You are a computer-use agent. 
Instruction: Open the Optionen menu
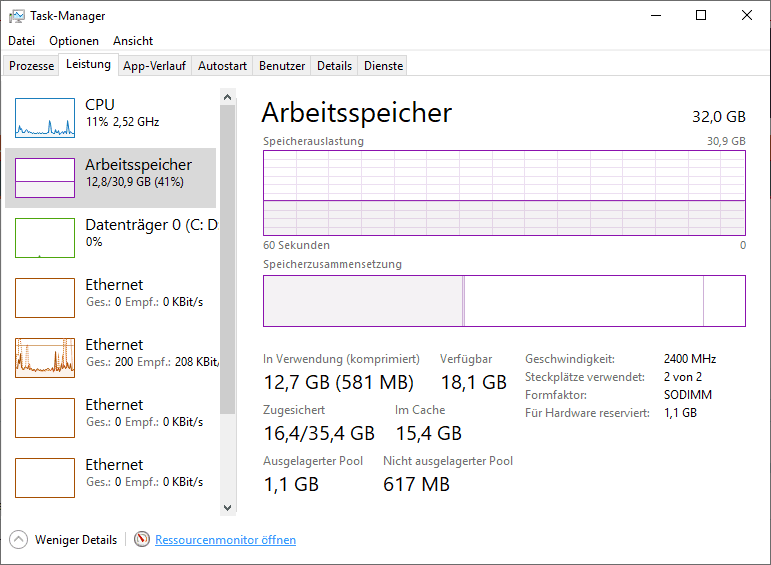point(74,41)
